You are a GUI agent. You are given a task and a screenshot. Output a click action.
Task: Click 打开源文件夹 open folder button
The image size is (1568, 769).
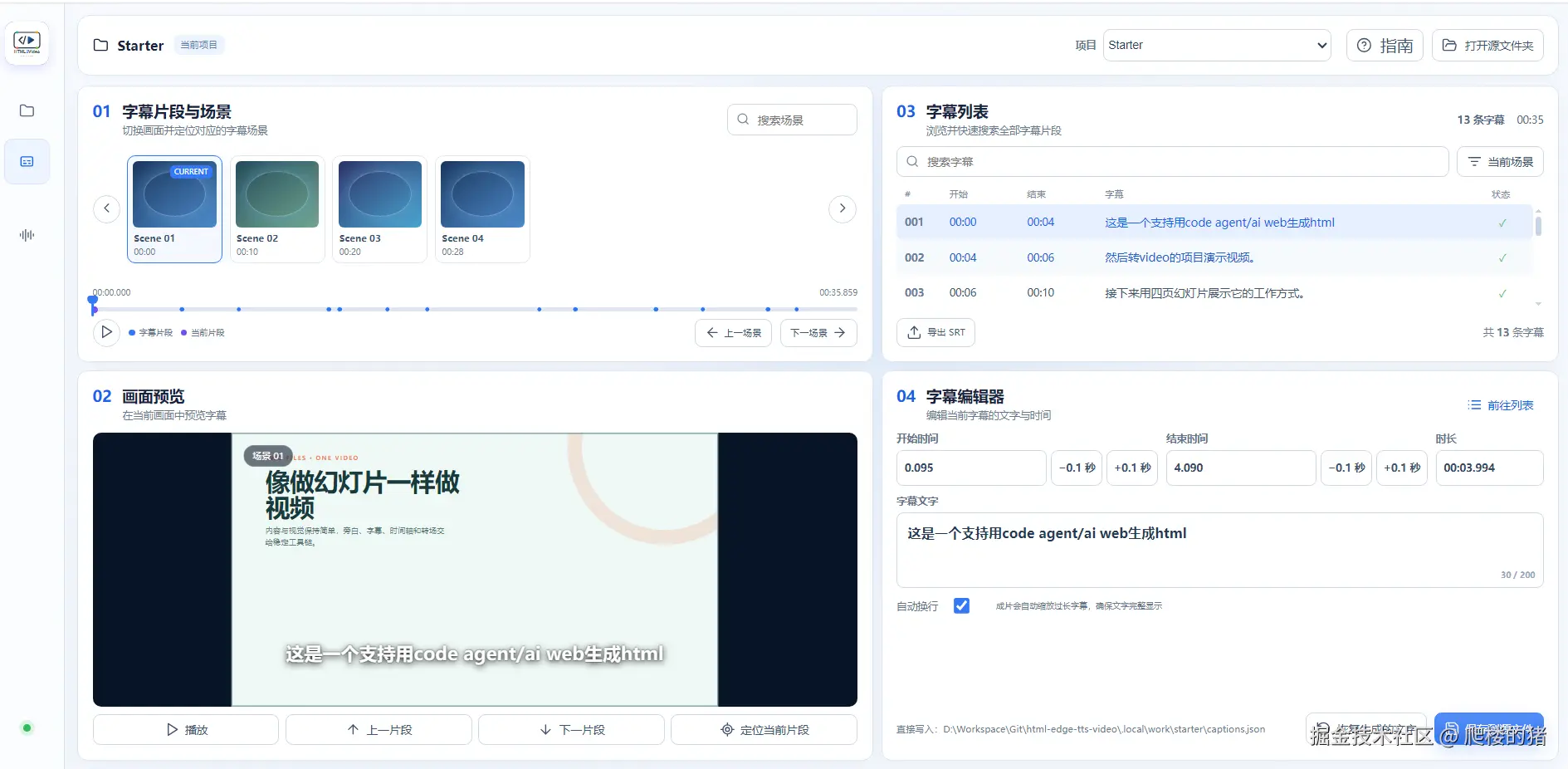pyautogui.click(x=1487, y=46)
